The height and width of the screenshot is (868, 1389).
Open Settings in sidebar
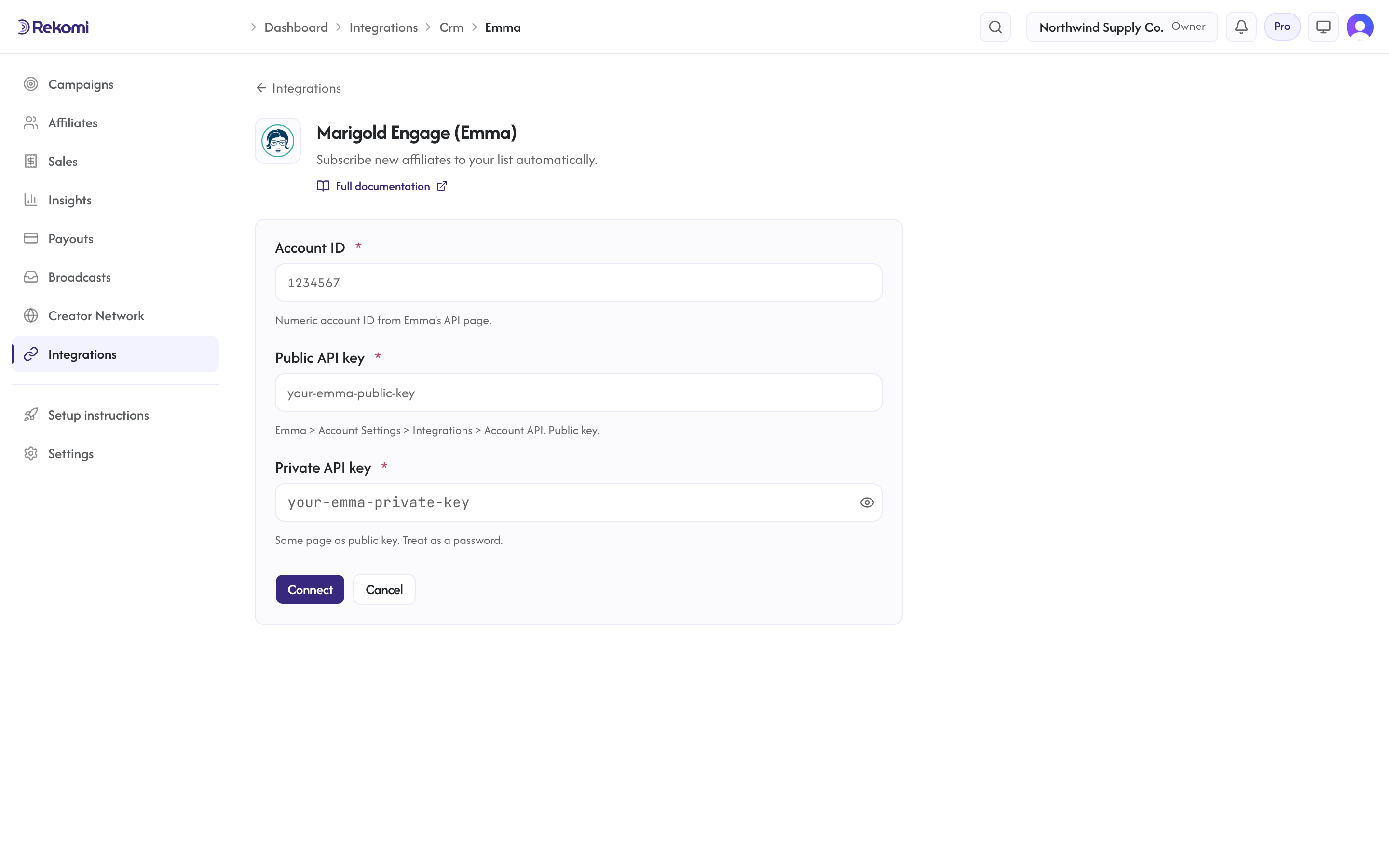pyautogui.click(x=115, y=453)
